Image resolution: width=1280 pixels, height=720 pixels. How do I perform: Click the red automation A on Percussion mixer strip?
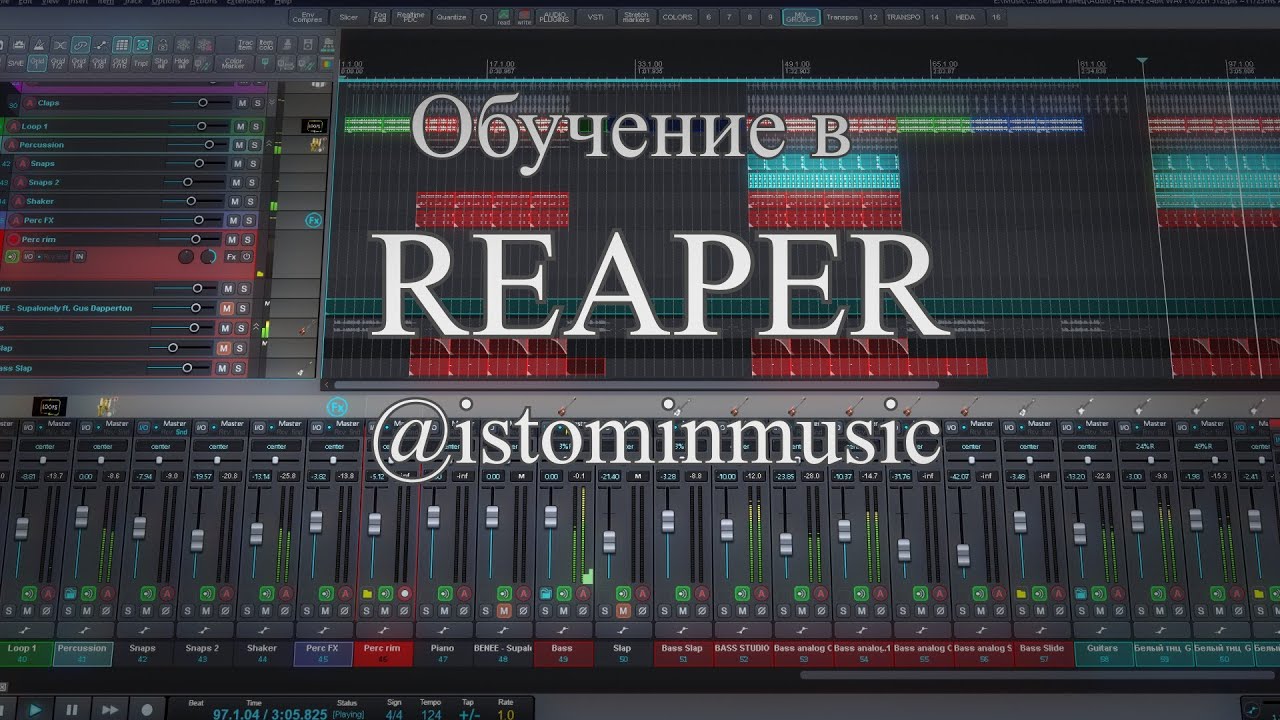point(106,593)
